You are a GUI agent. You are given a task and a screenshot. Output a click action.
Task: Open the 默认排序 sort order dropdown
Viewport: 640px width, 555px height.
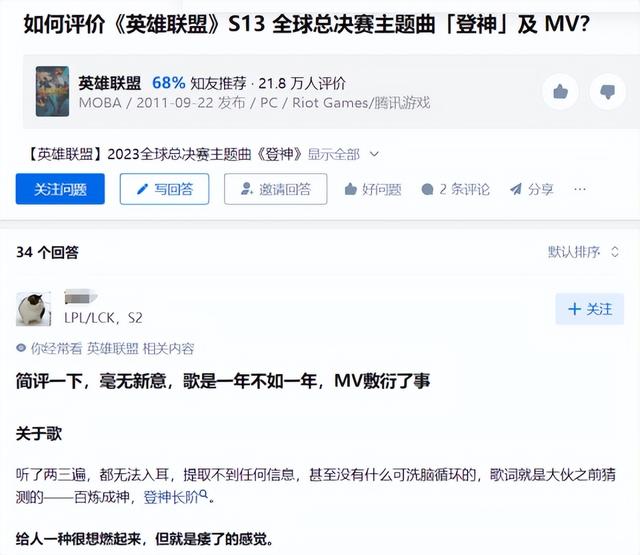pos(583,252)
